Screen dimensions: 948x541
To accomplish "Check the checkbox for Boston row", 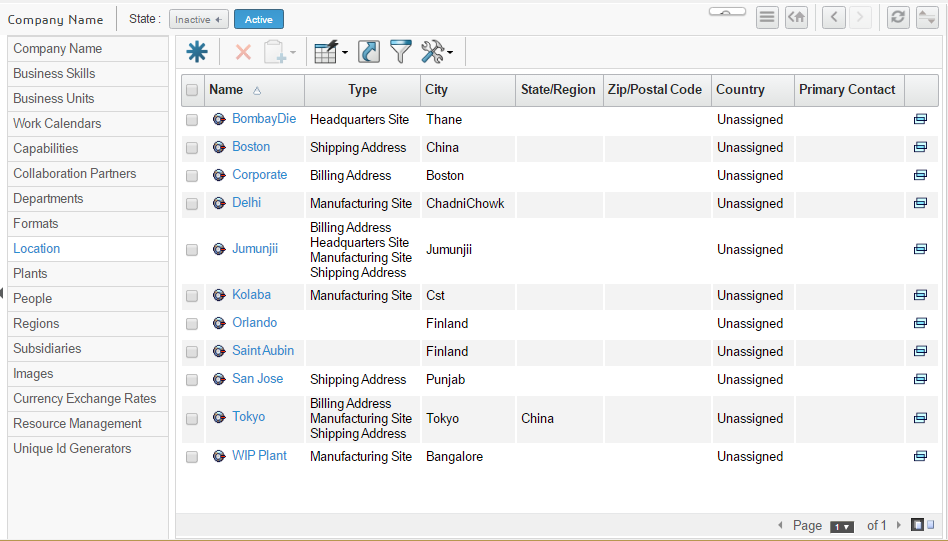I will click(x=192, y=148).
